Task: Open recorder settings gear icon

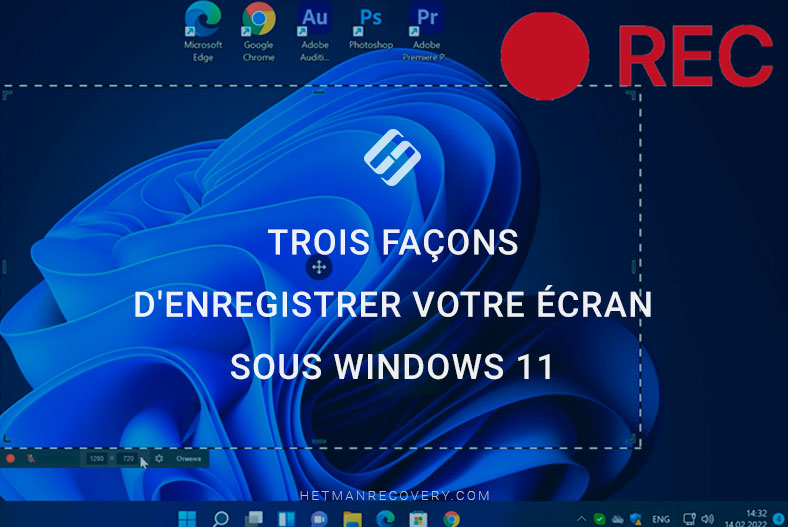Action: (159, 458)
